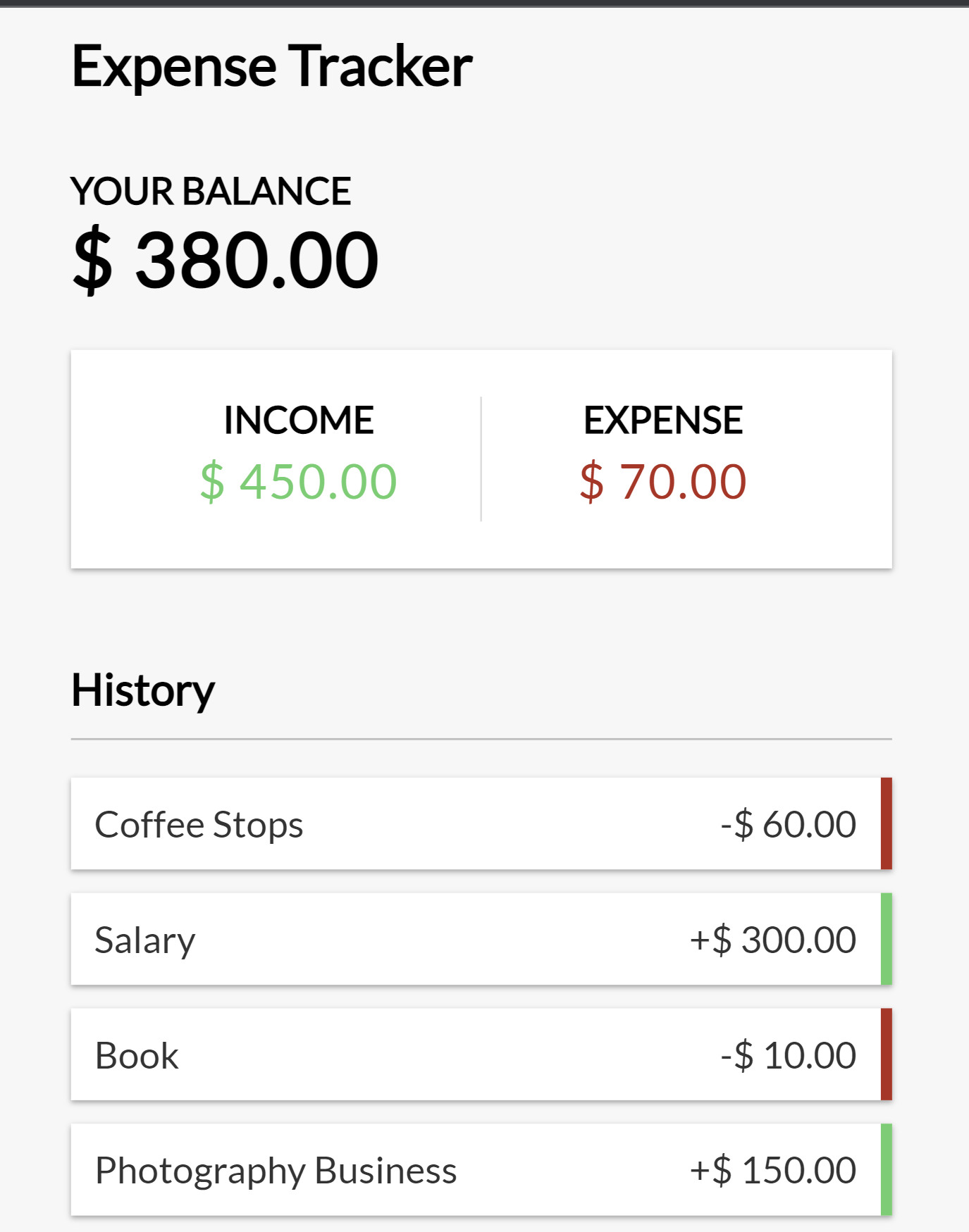Click the -$ 60.00 amount
Screen dimensions: 969x1232
pos(789,824)
